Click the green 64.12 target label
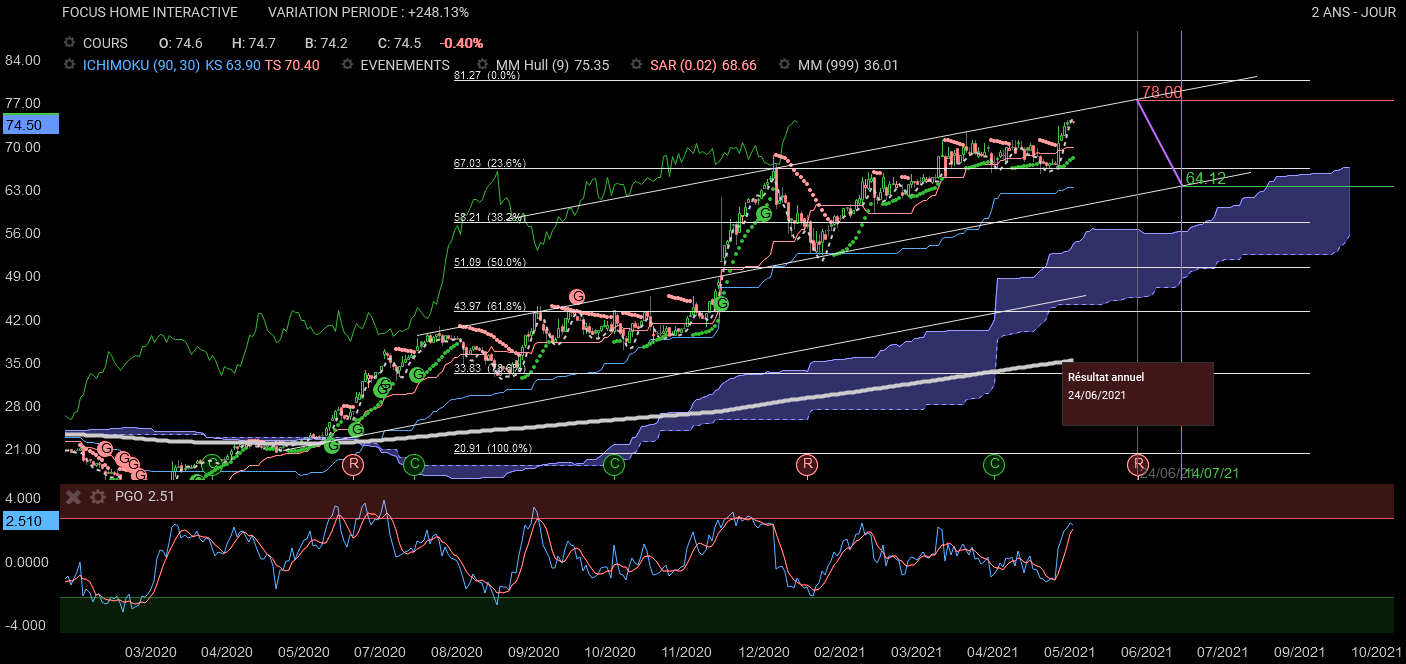The width and height of the screenshot is (1406, 664). [1205, 179]
